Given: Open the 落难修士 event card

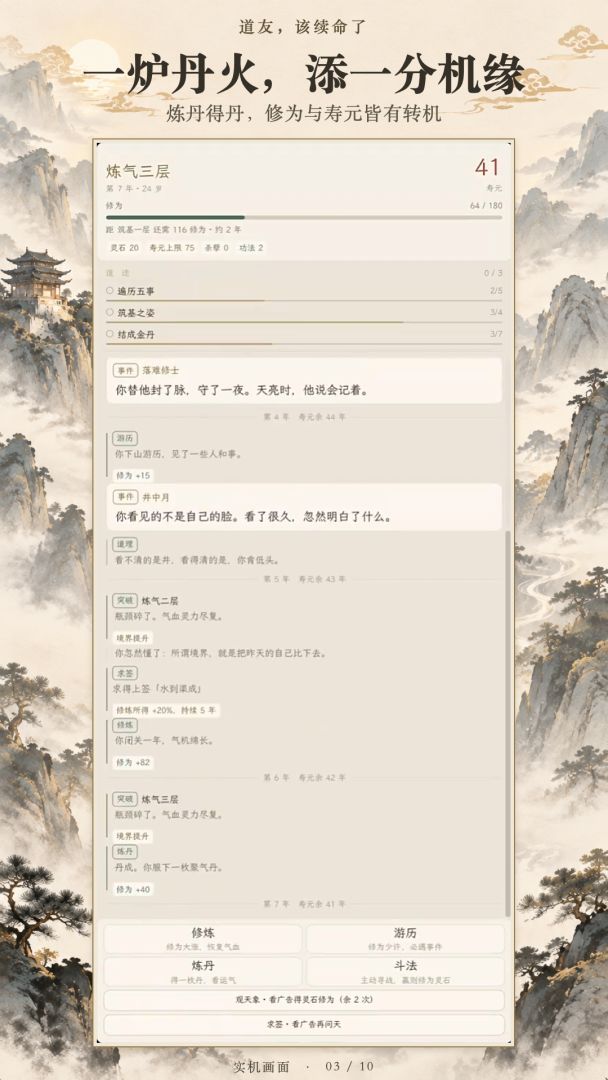Looking at the screenshot, I should [x=304, y=380].
